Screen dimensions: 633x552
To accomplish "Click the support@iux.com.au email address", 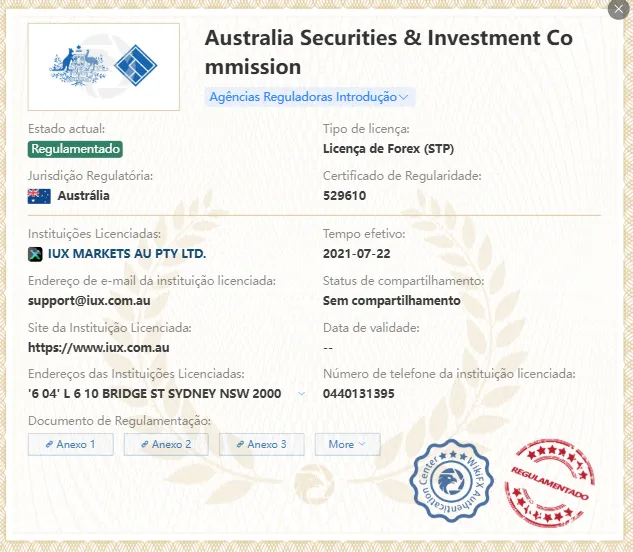I will (89, 301).
